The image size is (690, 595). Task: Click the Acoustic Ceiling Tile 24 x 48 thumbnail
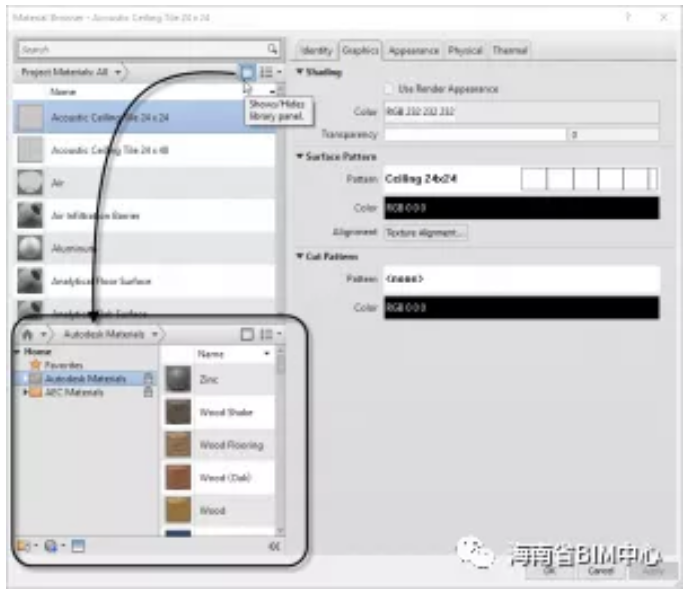30,150
